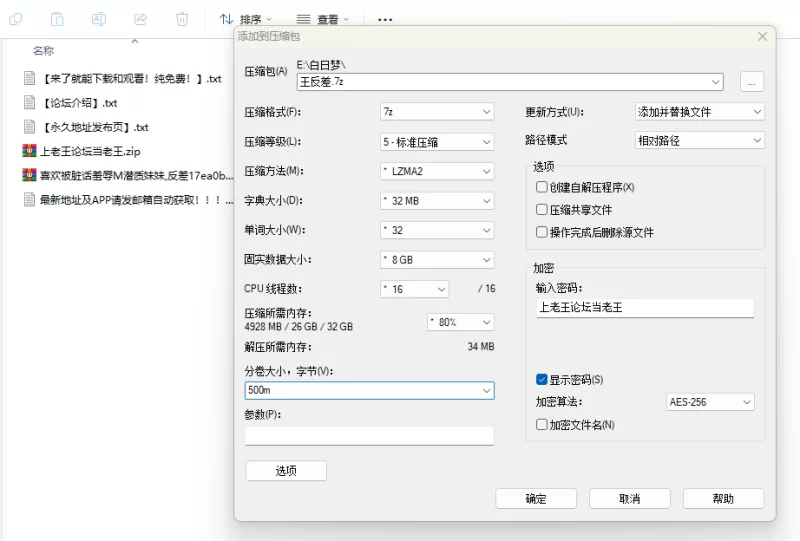Uncheck the 显示密码 checkbox
This screenshot has height=541, width=800.
click(x=542, y=380)
